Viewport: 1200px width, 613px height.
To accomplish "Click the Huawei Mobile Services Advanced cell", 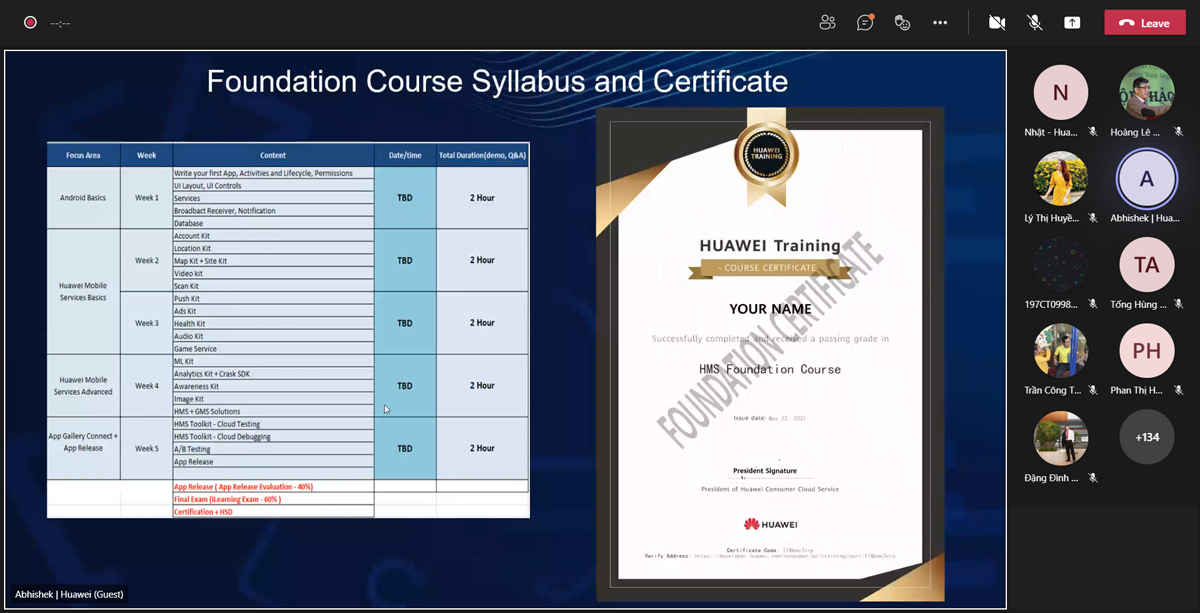I will 83,386.
